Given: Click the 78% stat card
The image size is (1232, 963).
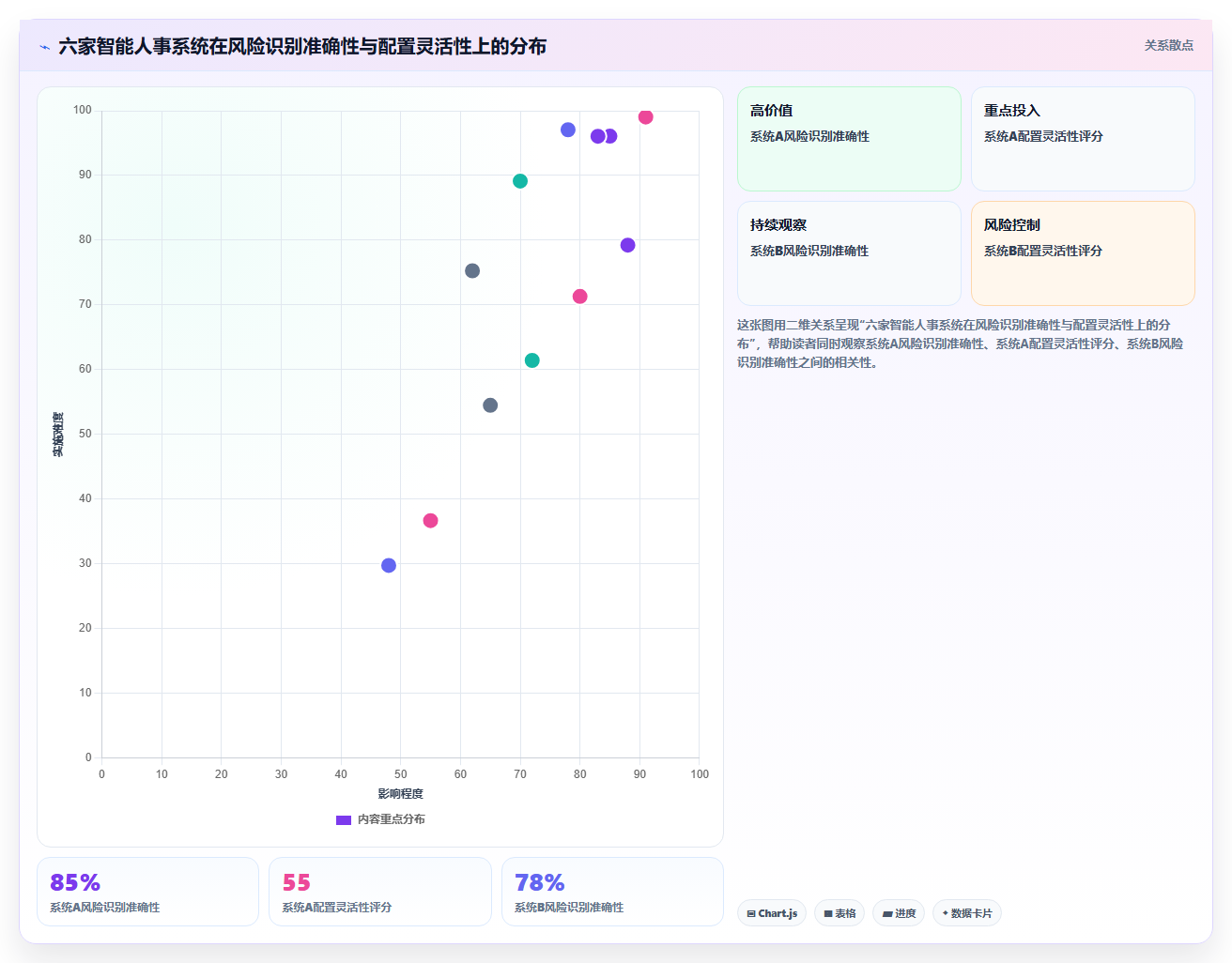Looking at the screenshot, I should pos(612,892).
